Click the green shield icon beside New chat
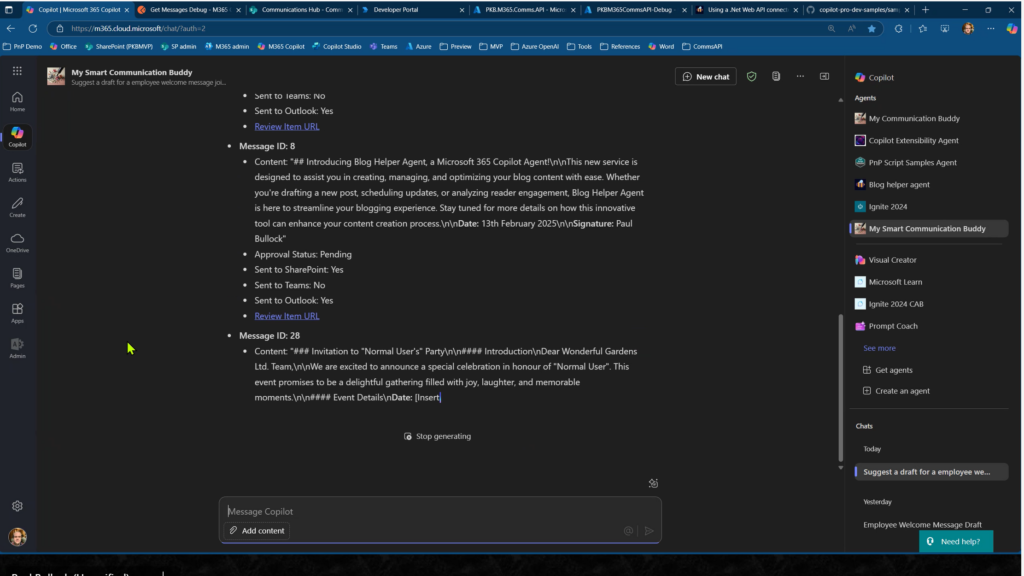This screenshot has width=1024, height=576. (752, 76)
